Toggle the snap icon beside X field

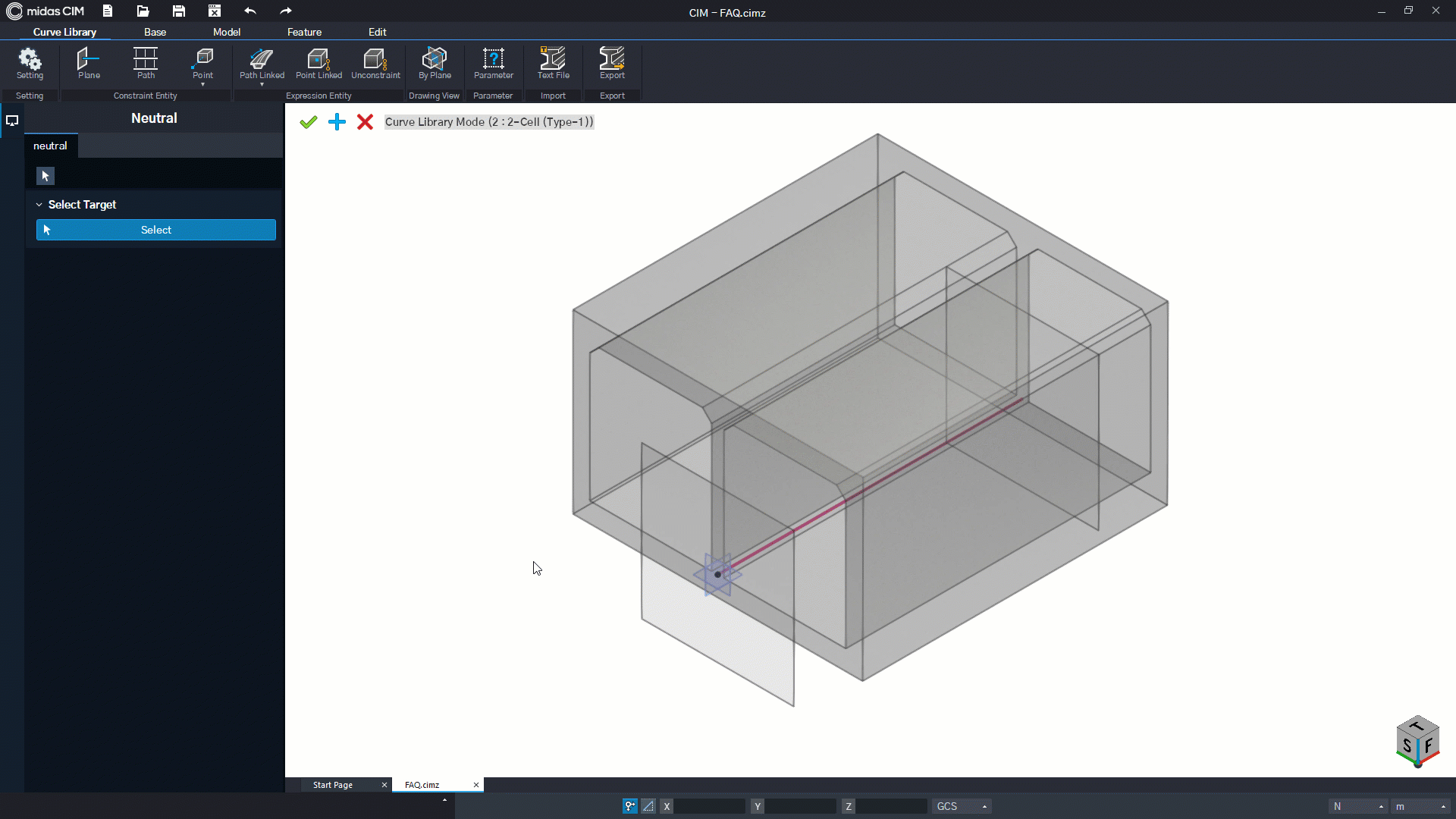[629, 806]
